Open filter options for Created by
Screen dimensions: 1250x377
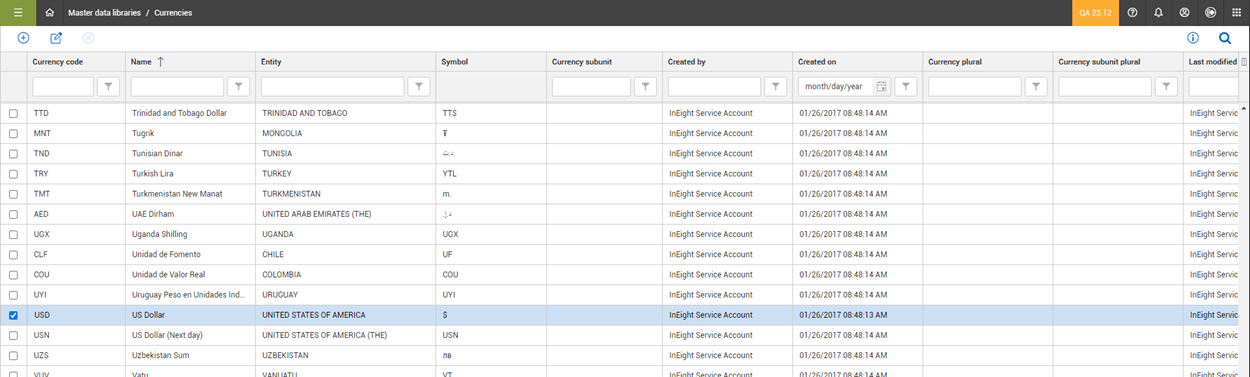click(x=776, y=87)
